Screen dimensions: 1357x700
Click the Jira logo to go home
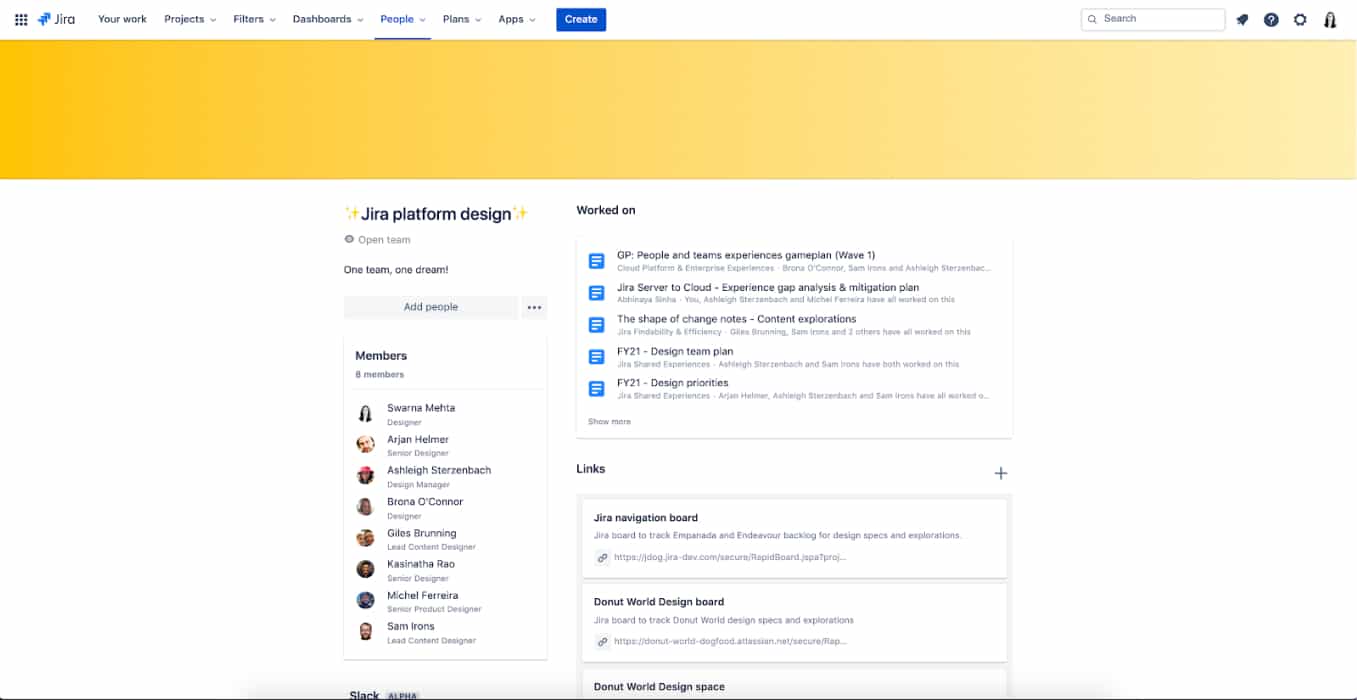(55, 19)
